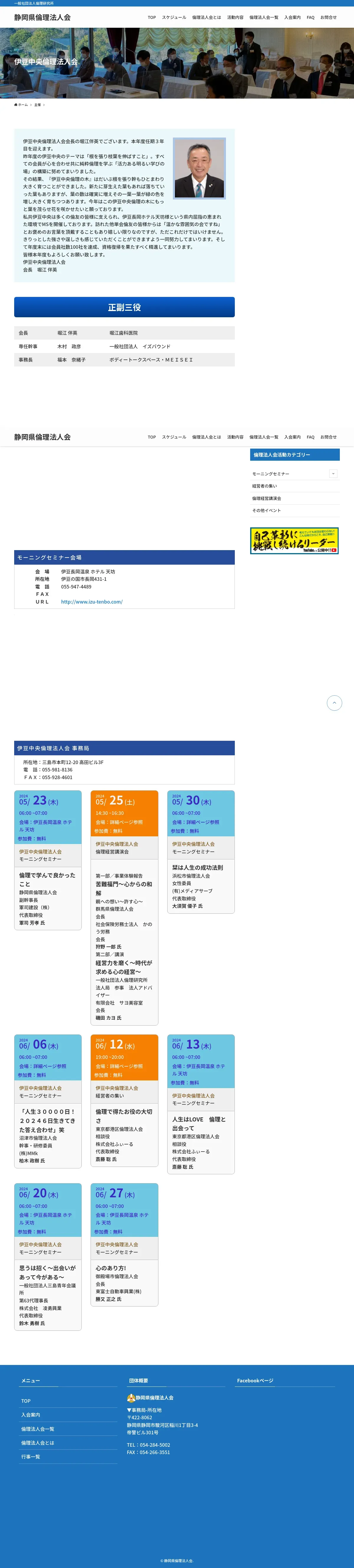The width and height of the screenshot is (354, 1568).
Task: Open 活動内容 in the top header menu
Action: point(235,18)
